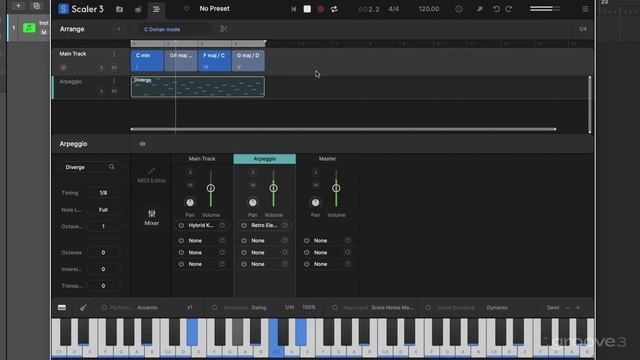
Task: Adjust the Main Track volume fader
Action: (x=211, y=188)
